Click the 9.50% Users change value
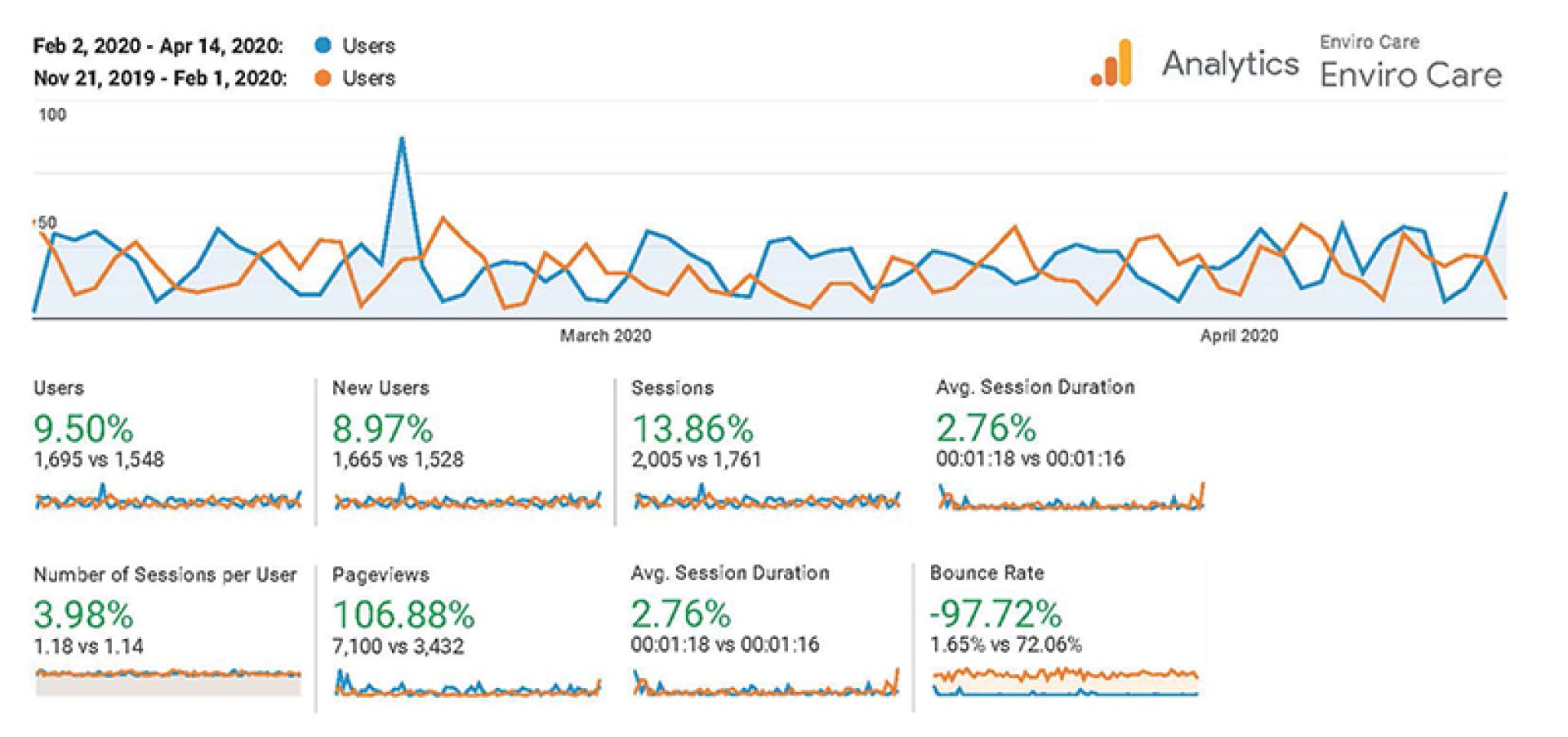 (83, 428)
